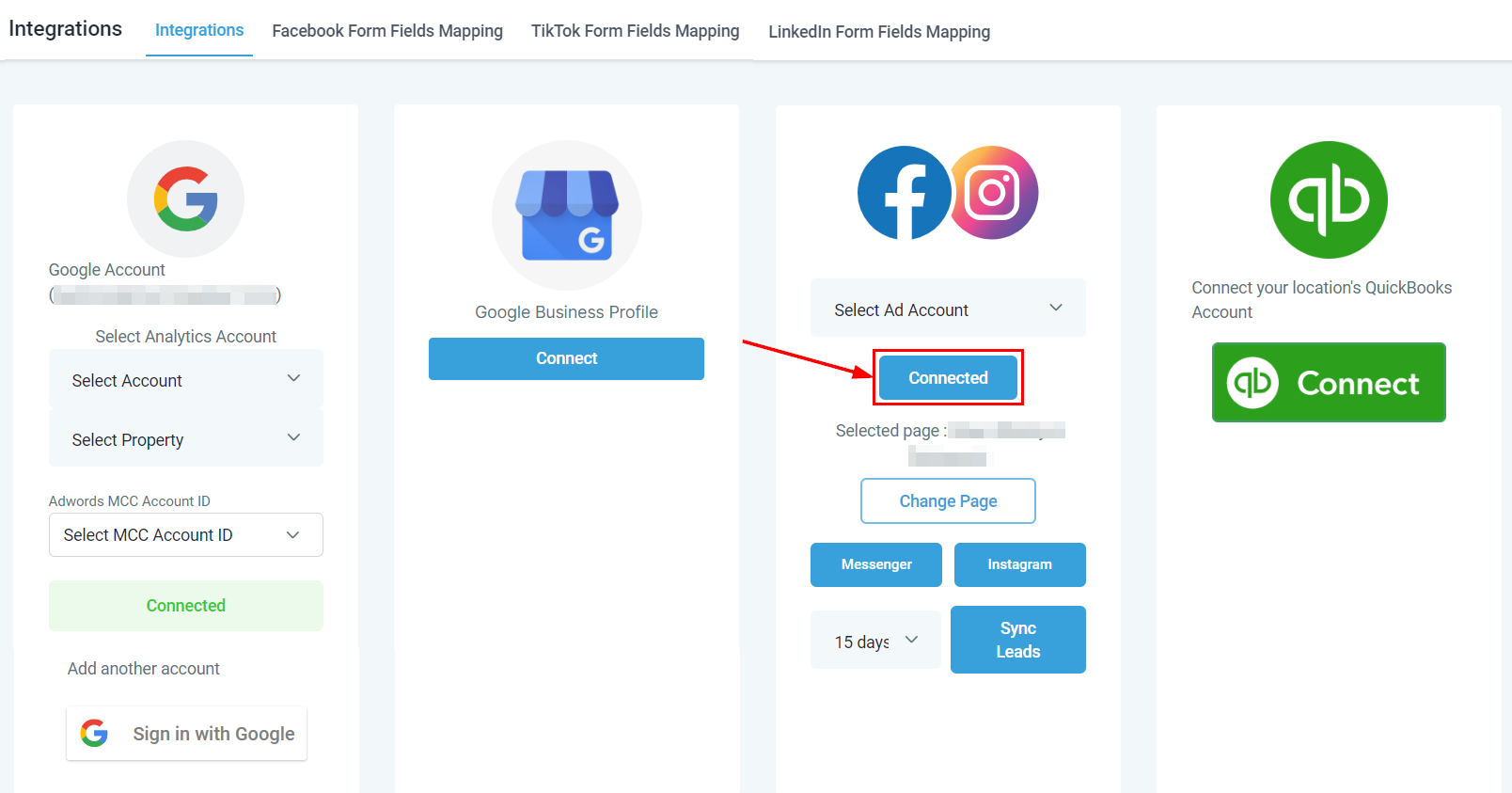Open the 15 days sync range dropdown
The width and height of the screenshot is (1512, 793).
tap(875, 641)
